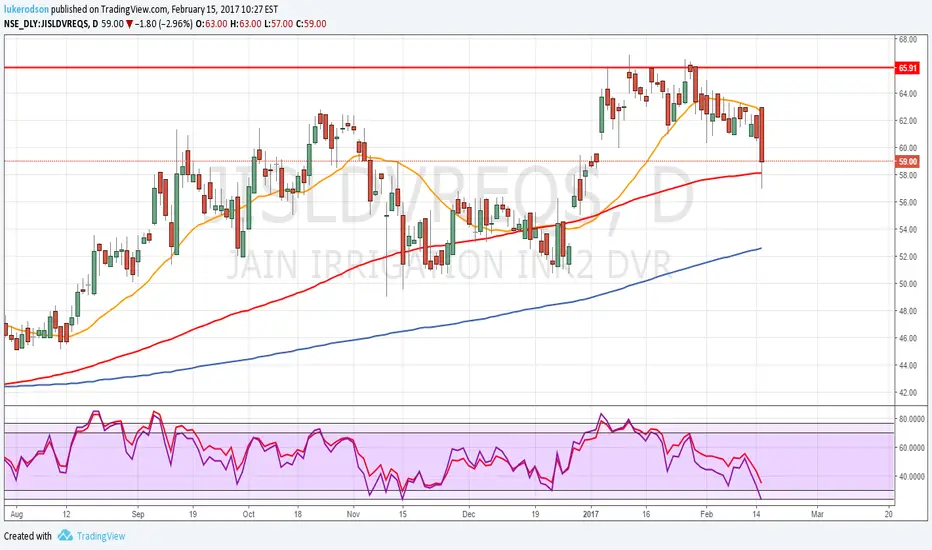Click the Mar date axis label

point(817,514)
